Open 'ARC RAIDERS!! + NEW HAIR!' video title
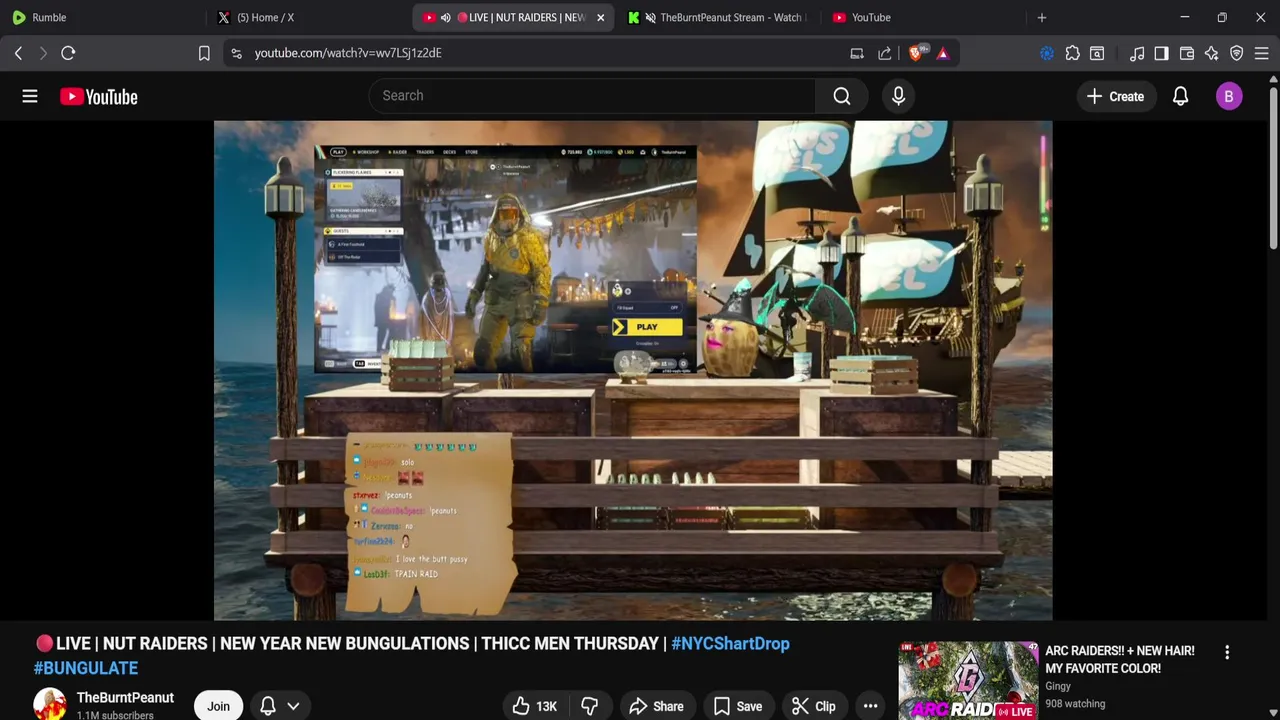This screenshot has height=720, width=1280. (1120, 659)
